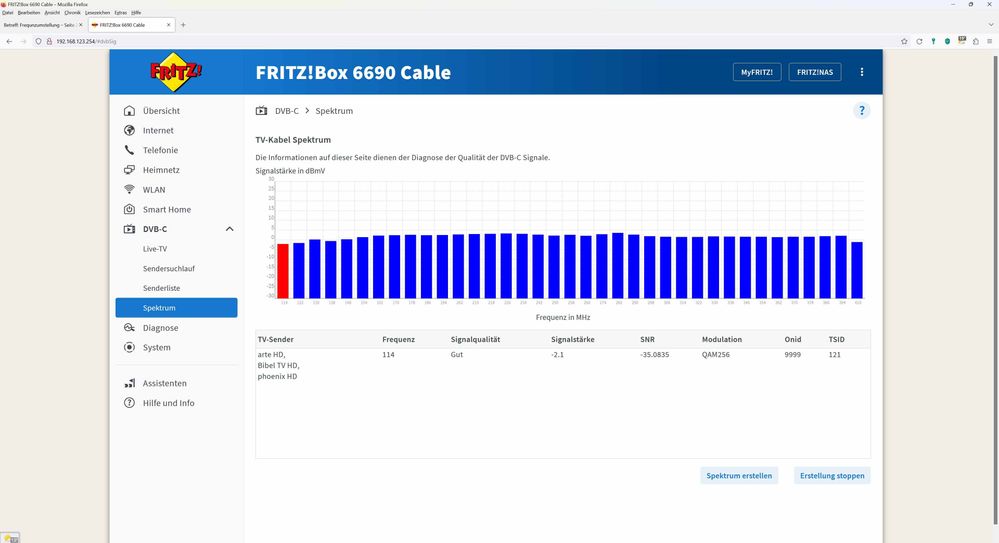Collapse the DVB-C menu chevron
This screenshot has height=543, width=999.
tap(229, 229)
